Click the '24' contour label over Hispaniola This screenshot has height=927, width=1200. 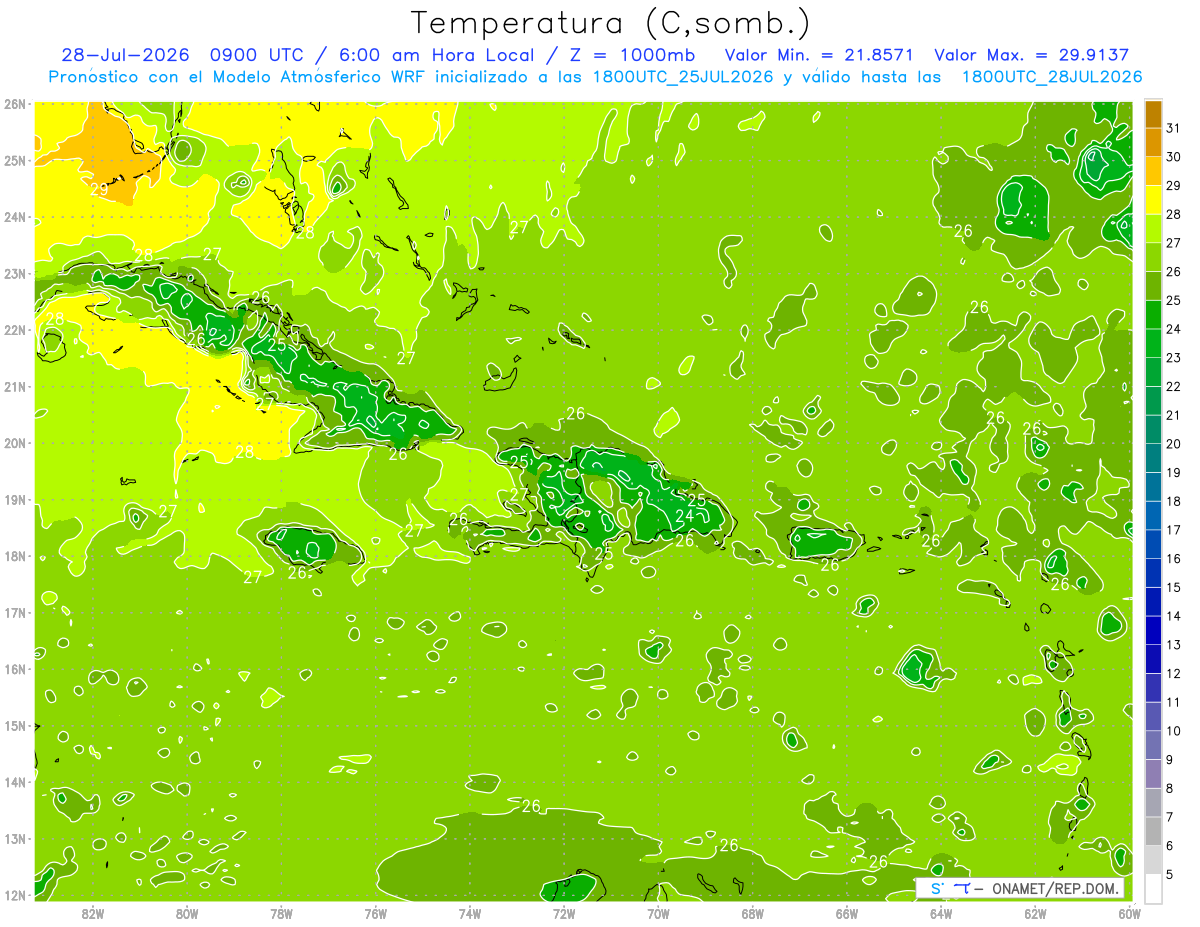point(685,516)
